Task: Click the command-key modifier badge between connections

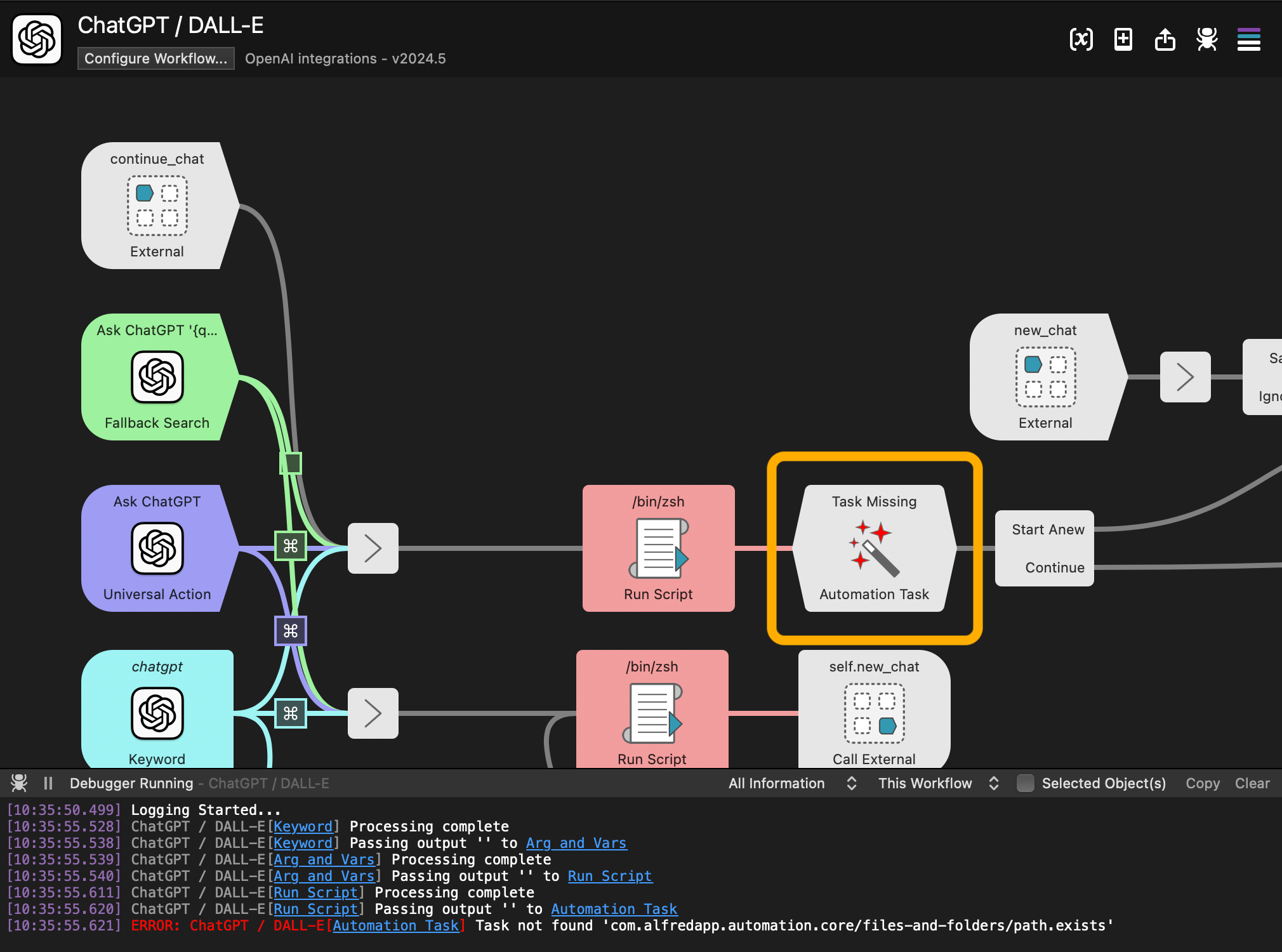Action: point(290,630)
